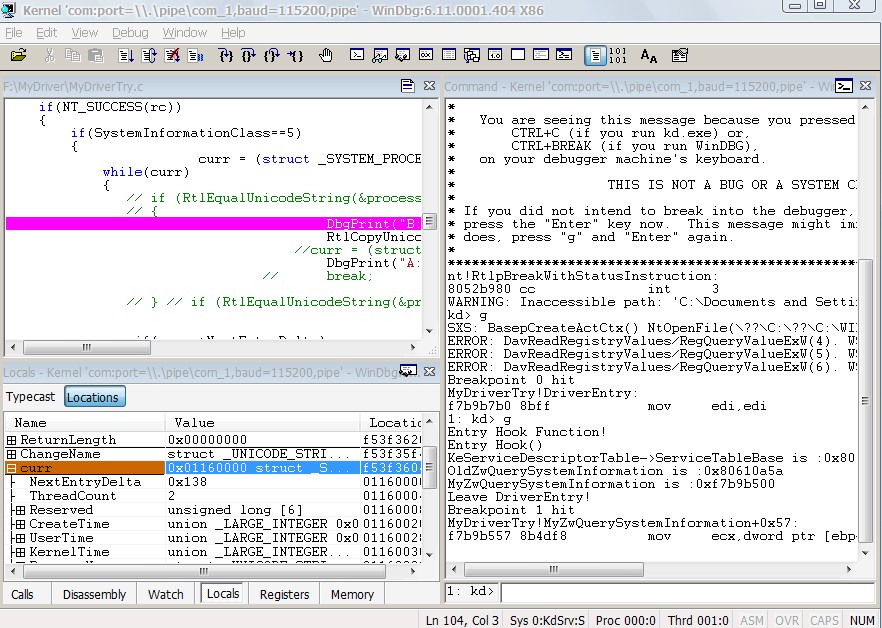Toggle the Locations button in Locals
This screenshot has width=882, height=628.
point(94,397)
